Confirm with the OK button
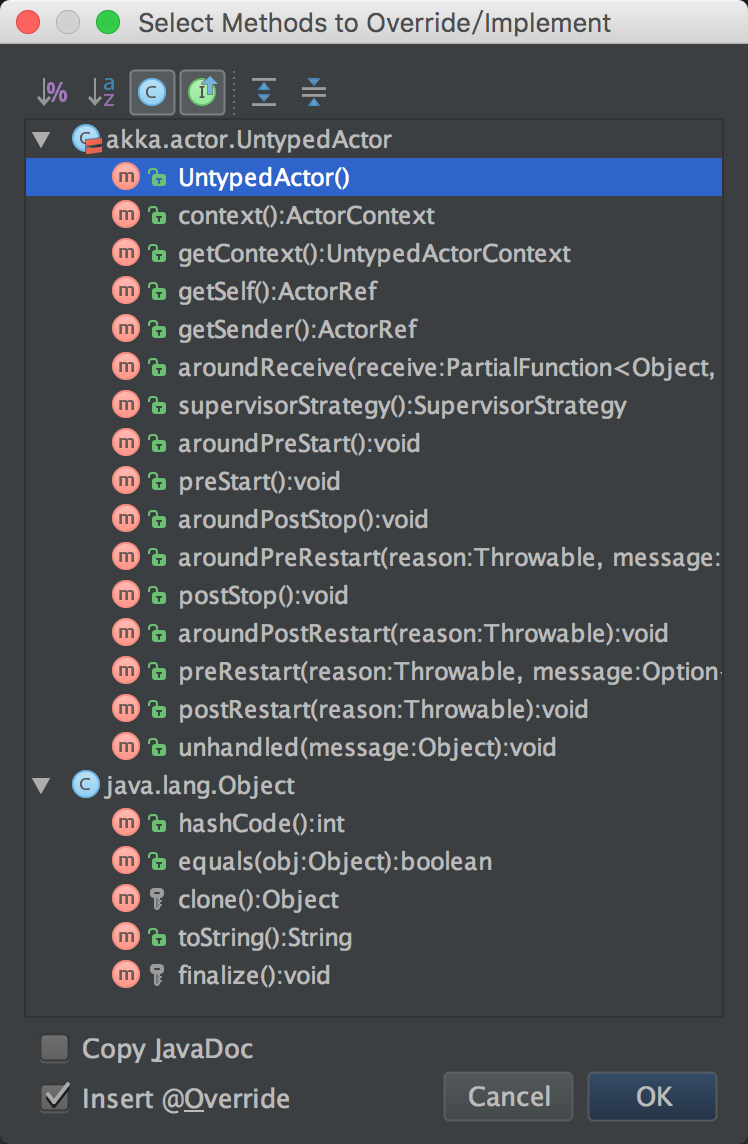The image size is (748, 1144). pyautogui.click(x=653, y=1097)
